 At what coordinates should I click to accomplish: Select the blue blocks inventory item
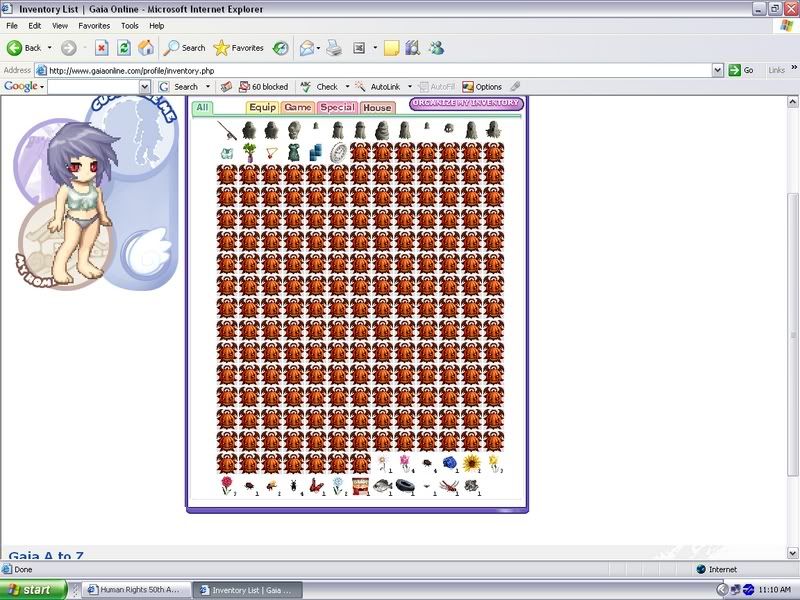click(316, 153)
